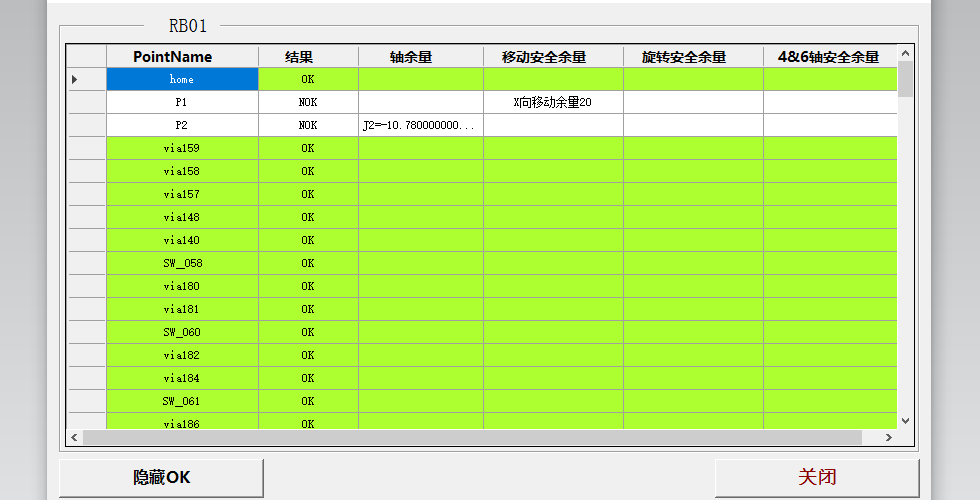Screen dimensions: 980x500
Task: Click the NOK result for P2
Action: (x=307, y=125)
